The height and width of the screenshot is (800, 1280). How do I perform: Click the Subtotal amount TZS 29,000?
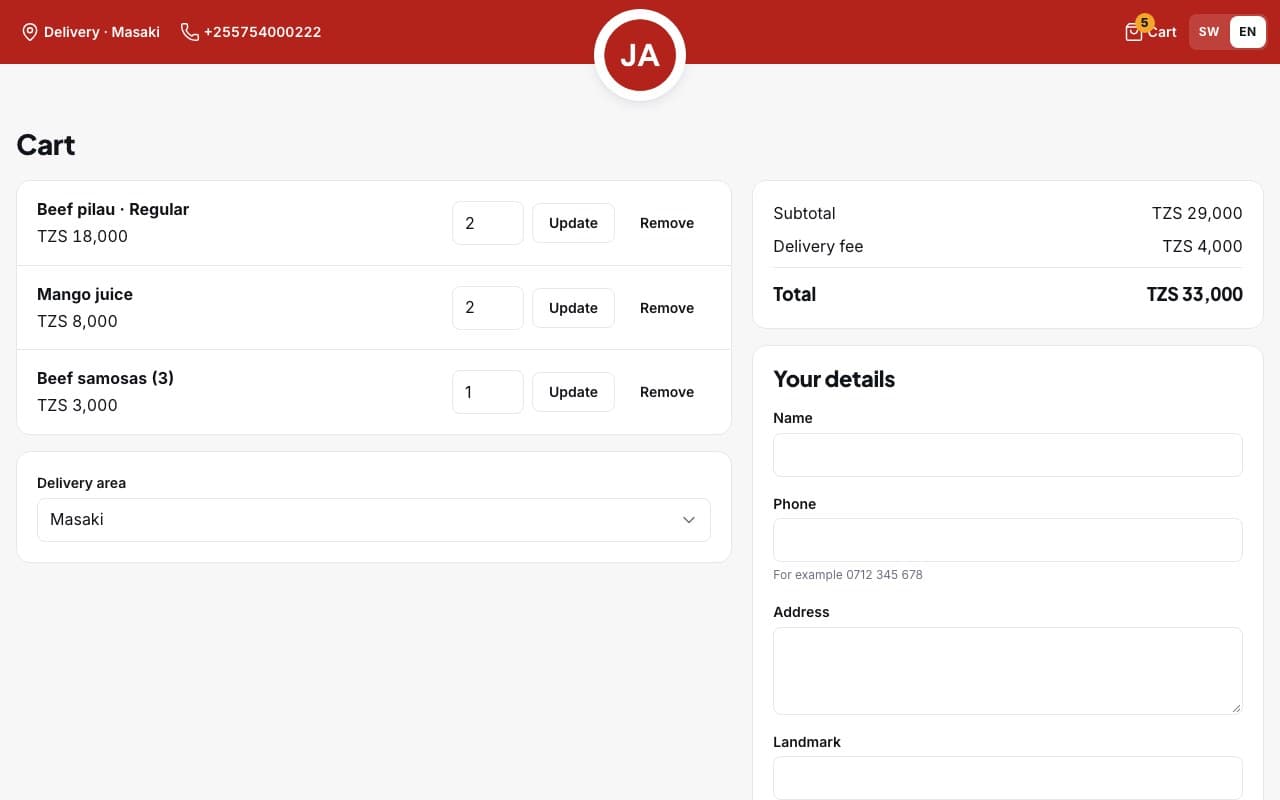(1197, 213)
